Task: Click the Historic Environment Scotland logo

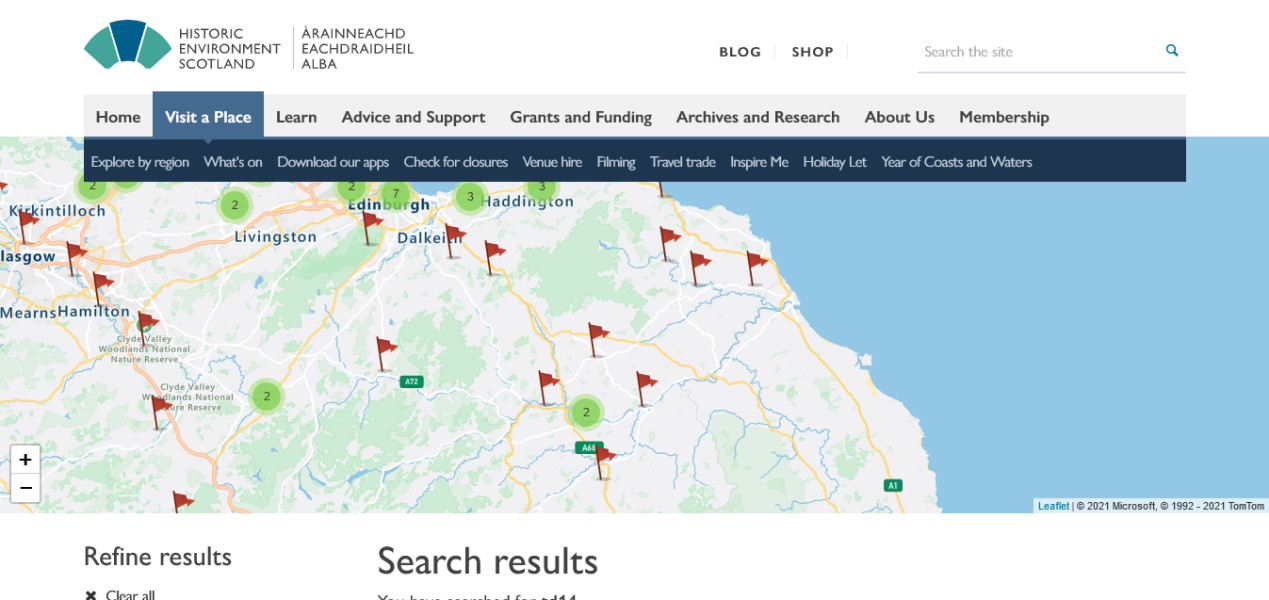Action: tap(249, 46)
